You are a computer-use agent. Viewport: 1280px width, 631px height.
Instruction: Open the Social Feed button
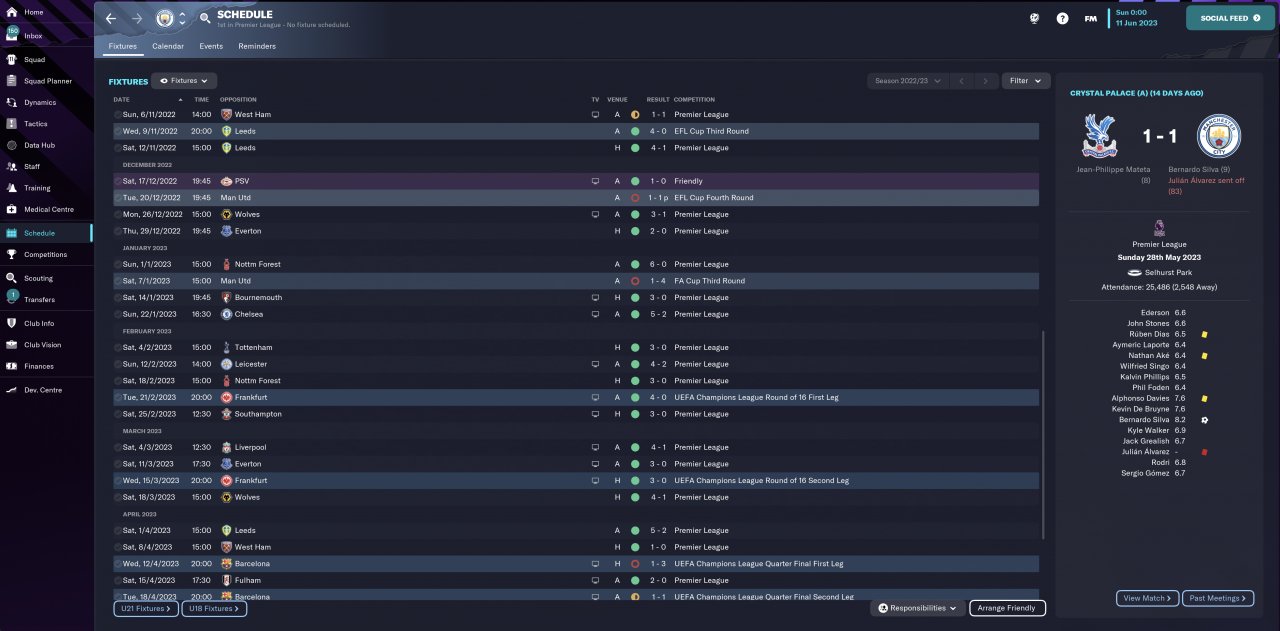pyautogui.click(x=1230, y=18)
